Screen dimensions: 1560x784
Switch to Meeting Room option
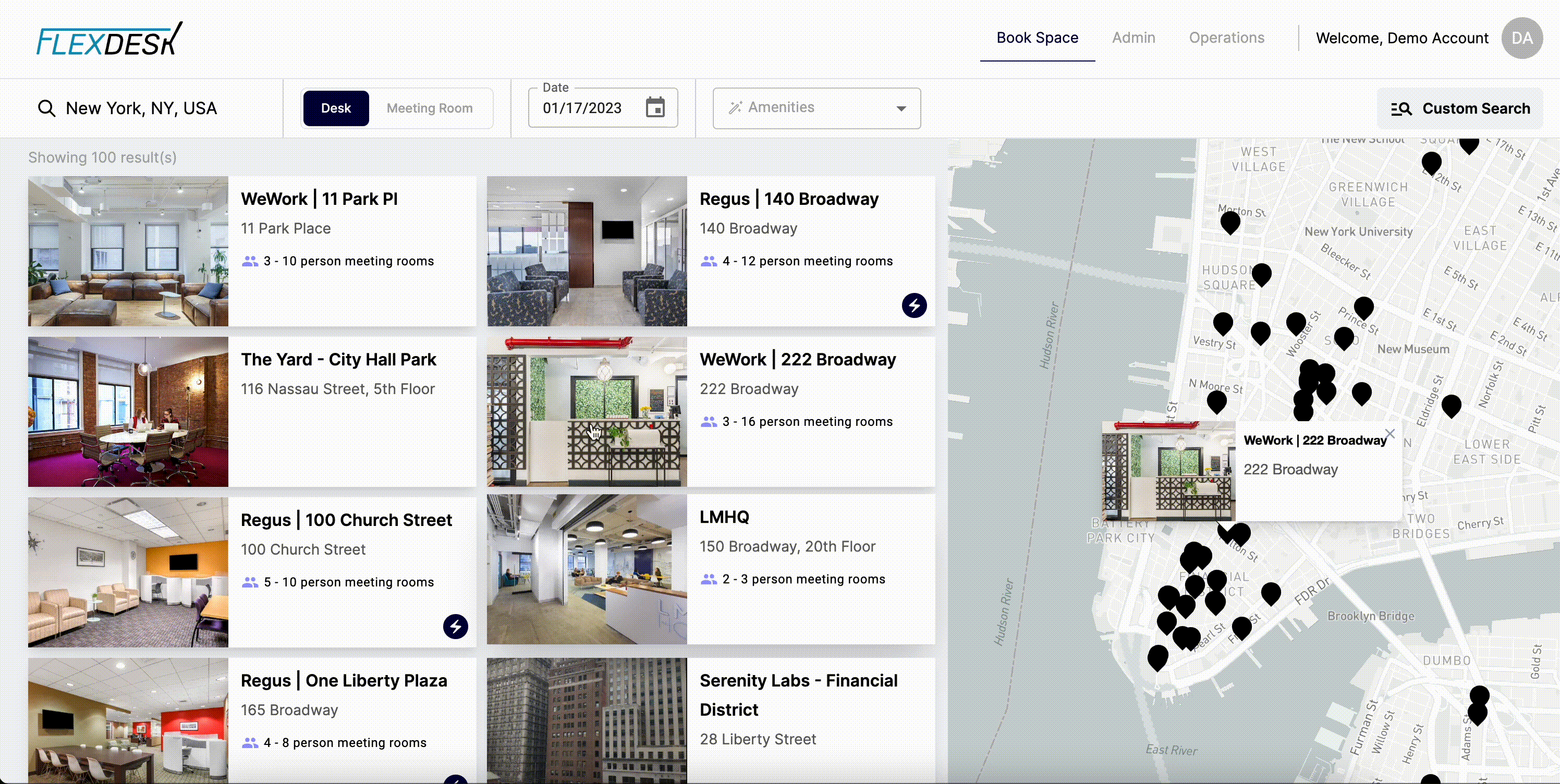click(429, 108)
